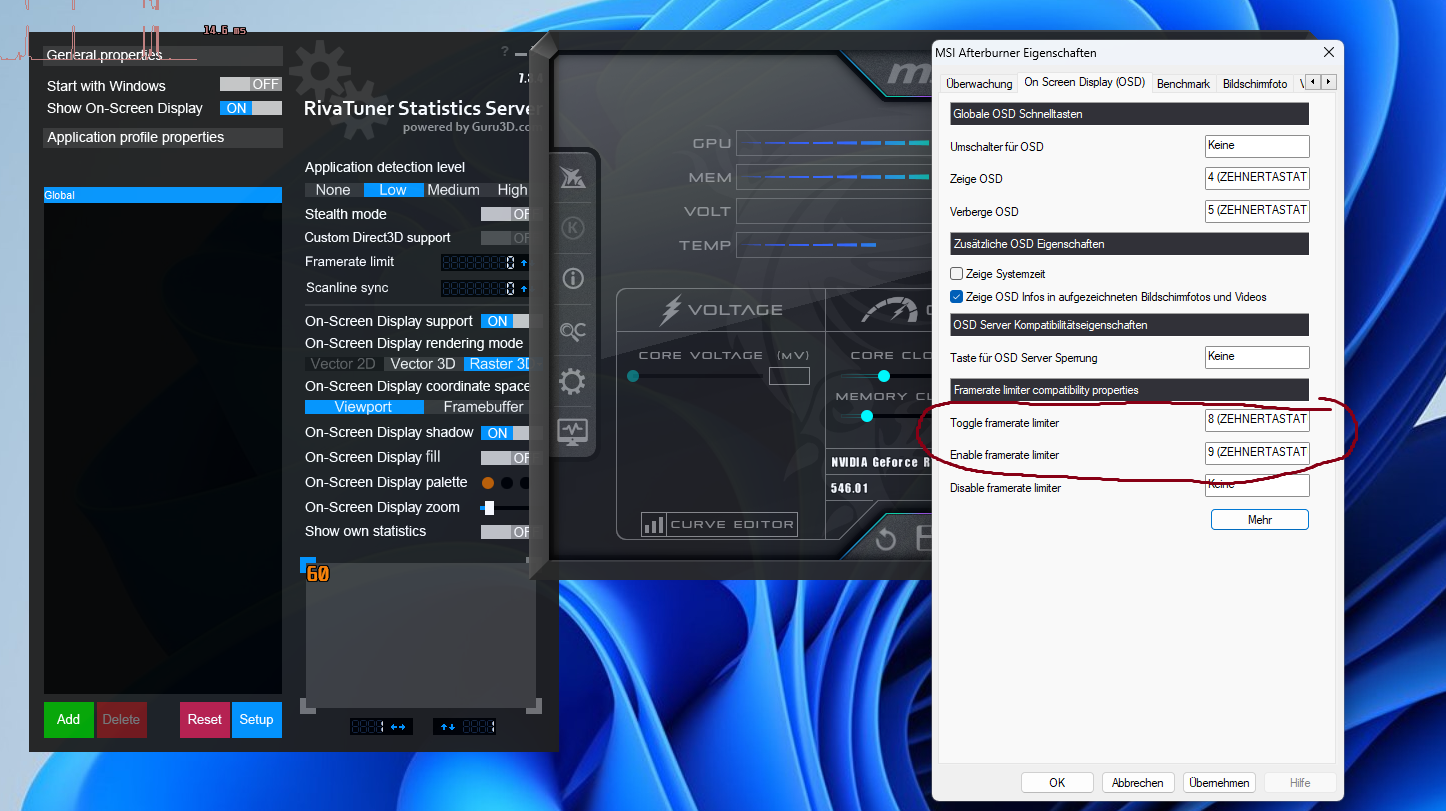Click the On-Screen Display zoom slider handle
Screen dimensions: 1446x811
click(x=489, y=508)
